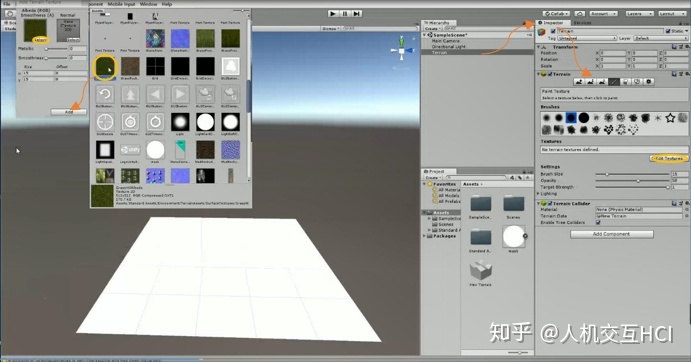
Task: Open the Terrain component help icon
Action: pyautogui.click(x=675, y=74)
